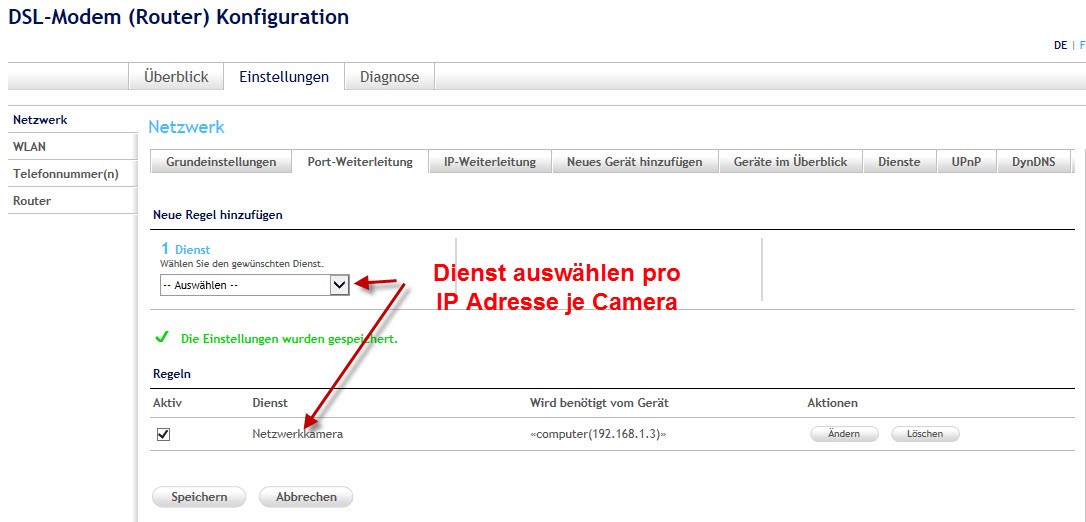This screenshot has width=1086, height=522.
Task: Switch language to DE
Action: tap(1060, 45)
